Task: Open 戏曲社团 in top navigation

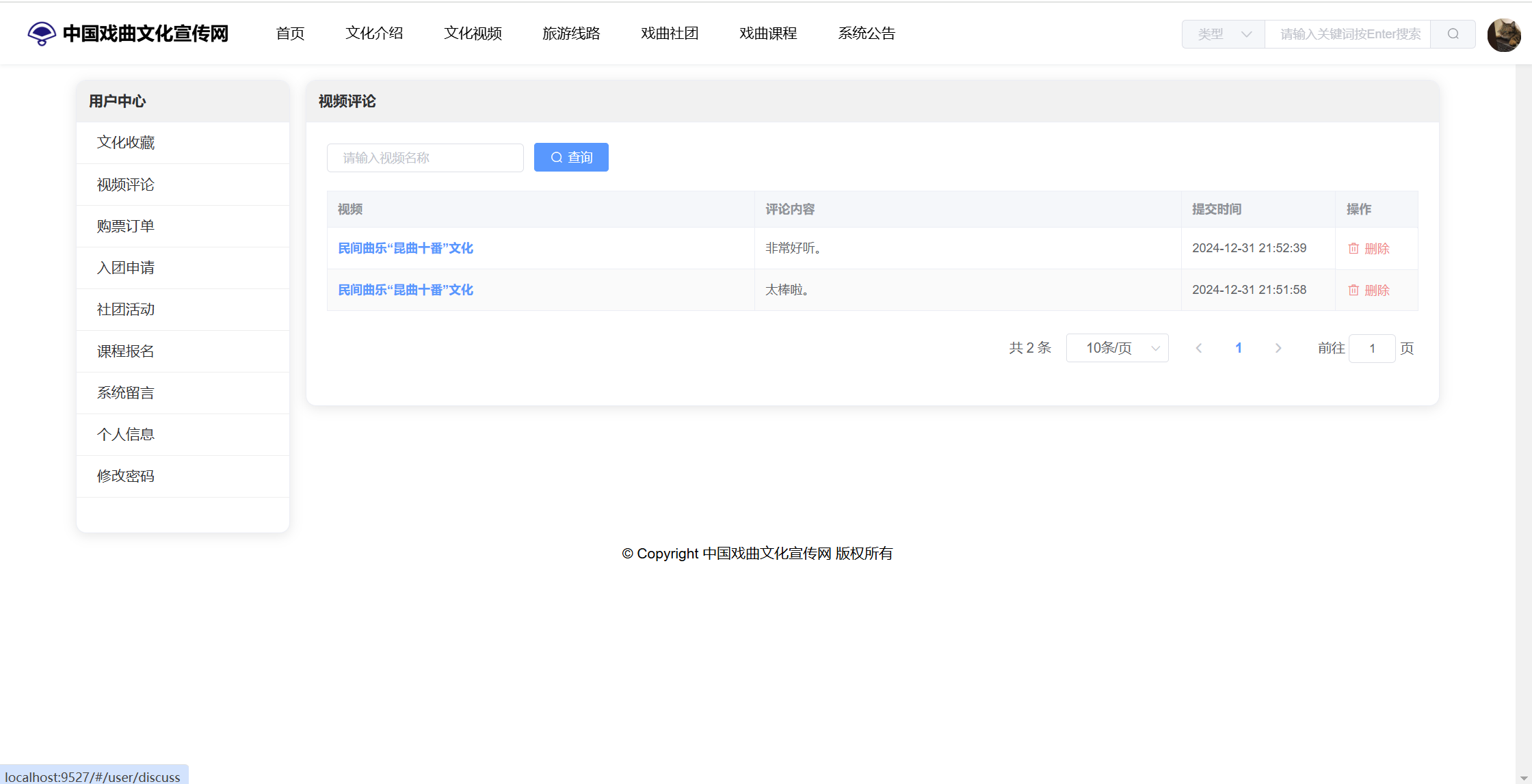Action: (x=670, y=33)
